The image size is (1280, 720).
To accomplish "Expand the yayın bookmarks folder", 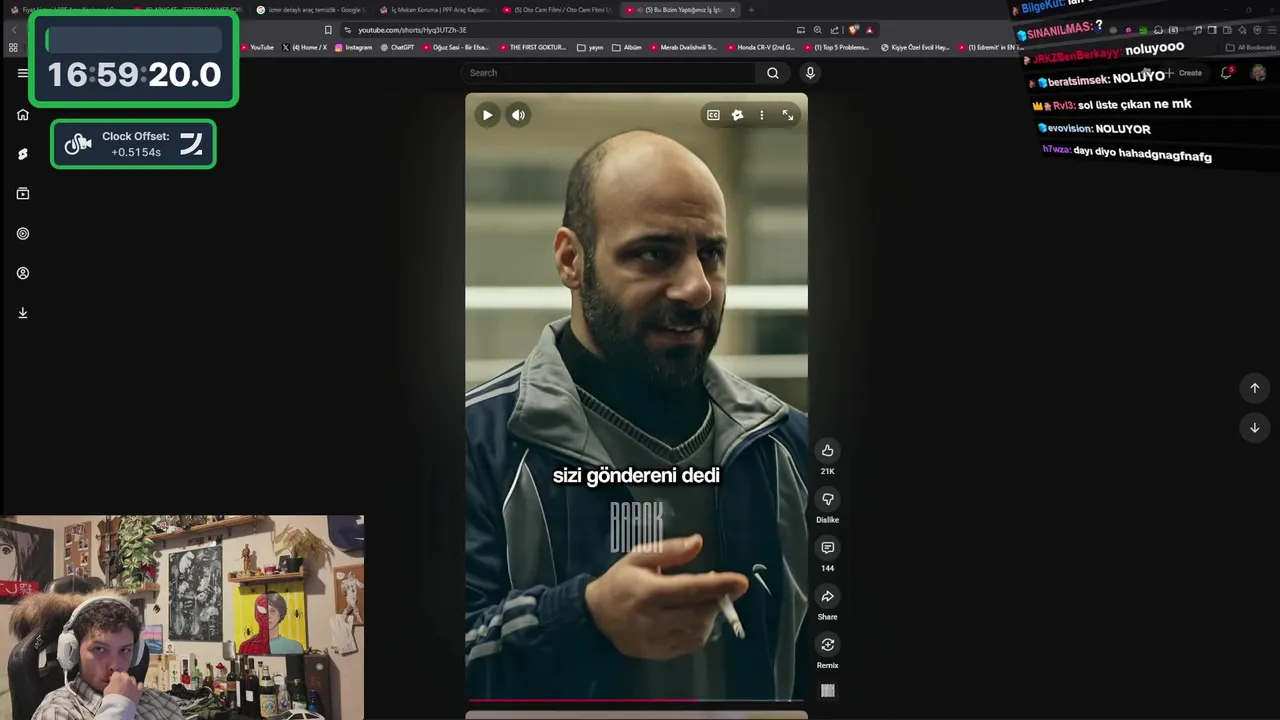I will click(x=590, y=47).
